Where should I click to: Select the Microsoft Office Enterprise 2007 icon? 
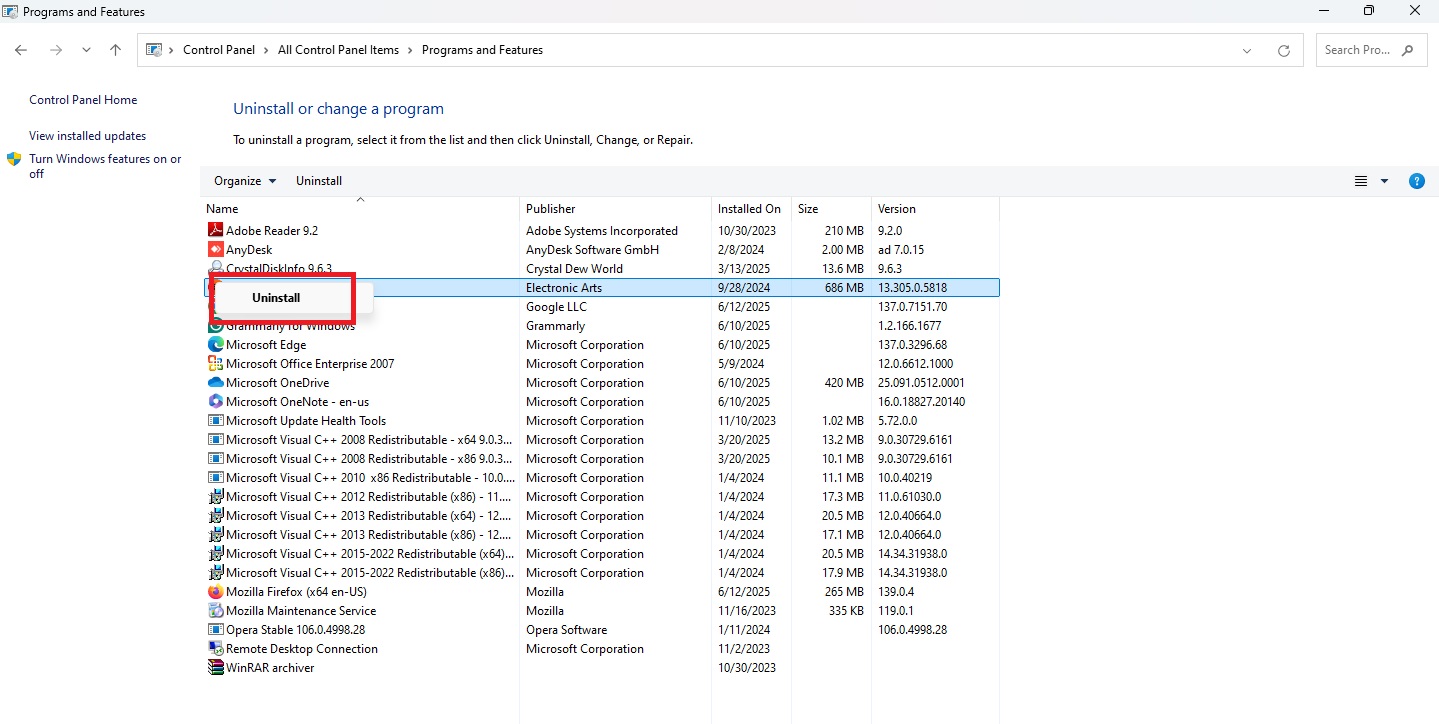(x=215, y=363)
